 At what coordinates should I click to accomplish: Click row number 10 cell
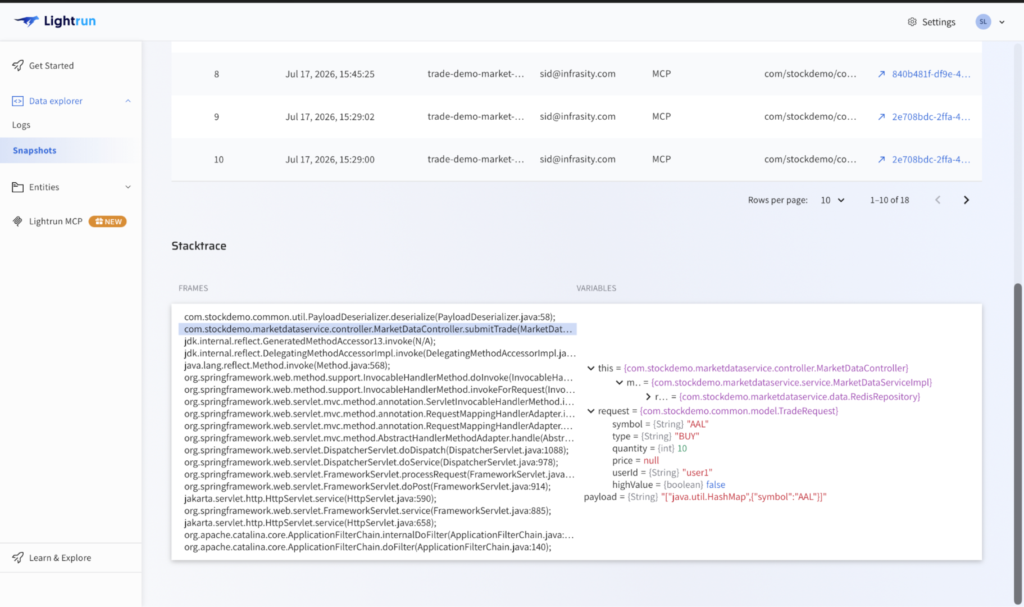coord(218,159)
